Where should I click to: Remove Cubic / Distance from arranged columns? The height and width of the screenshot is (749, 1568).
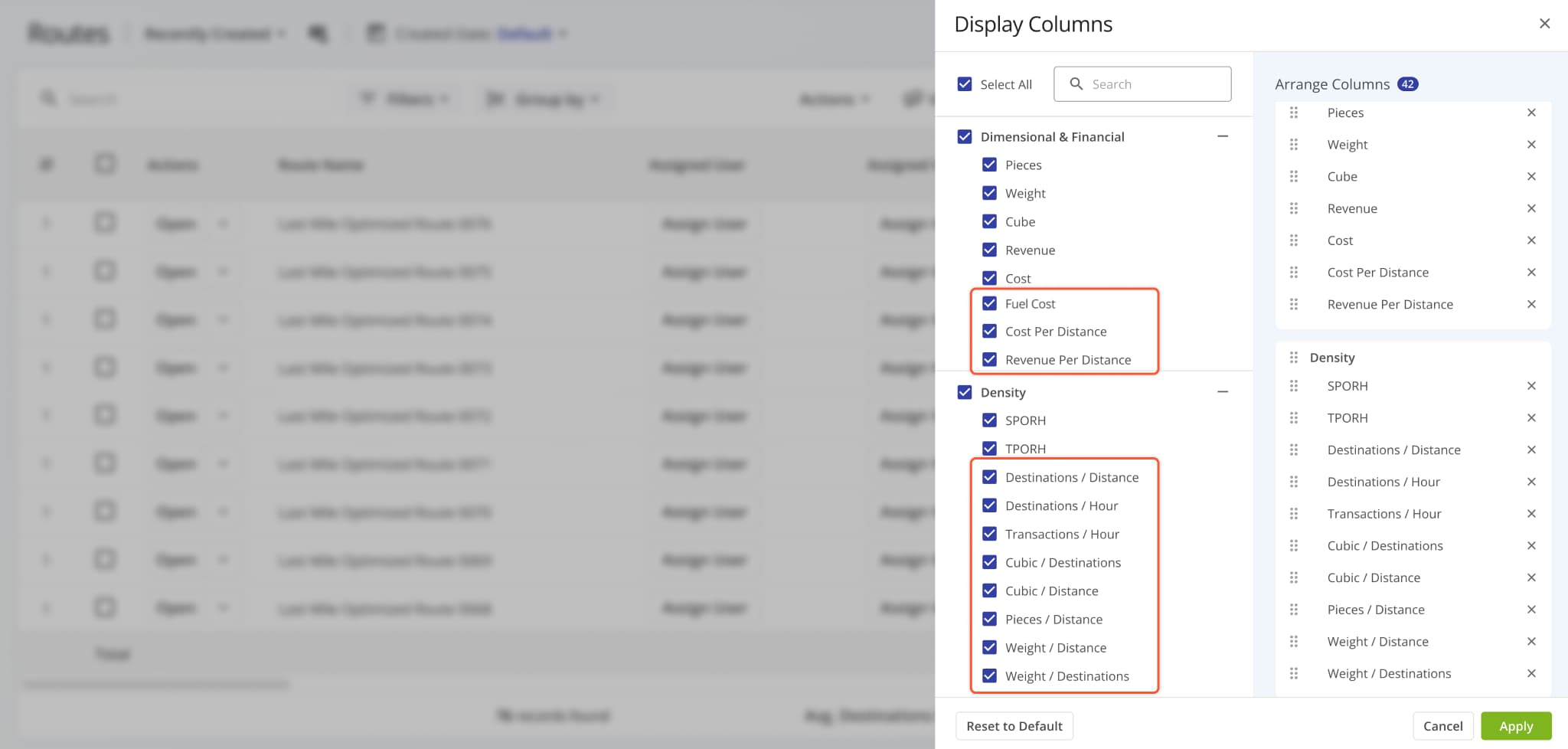(x=1531, y=577)
